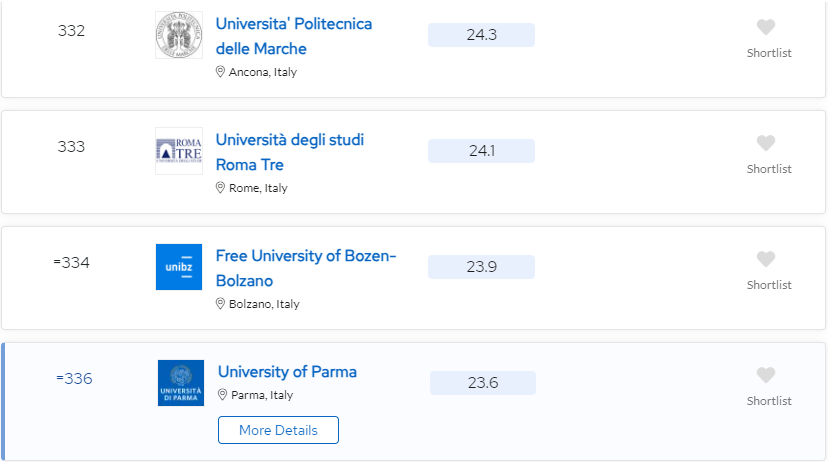Shortlist Universita' Politecnica delle Marche heart icon

click(766, 27)
